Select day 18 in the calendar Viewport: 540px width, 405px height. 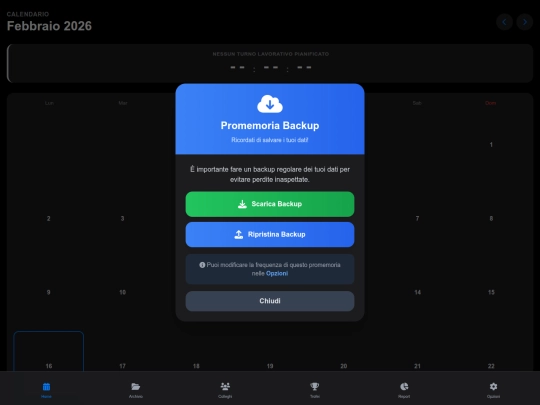pos(196,366)
